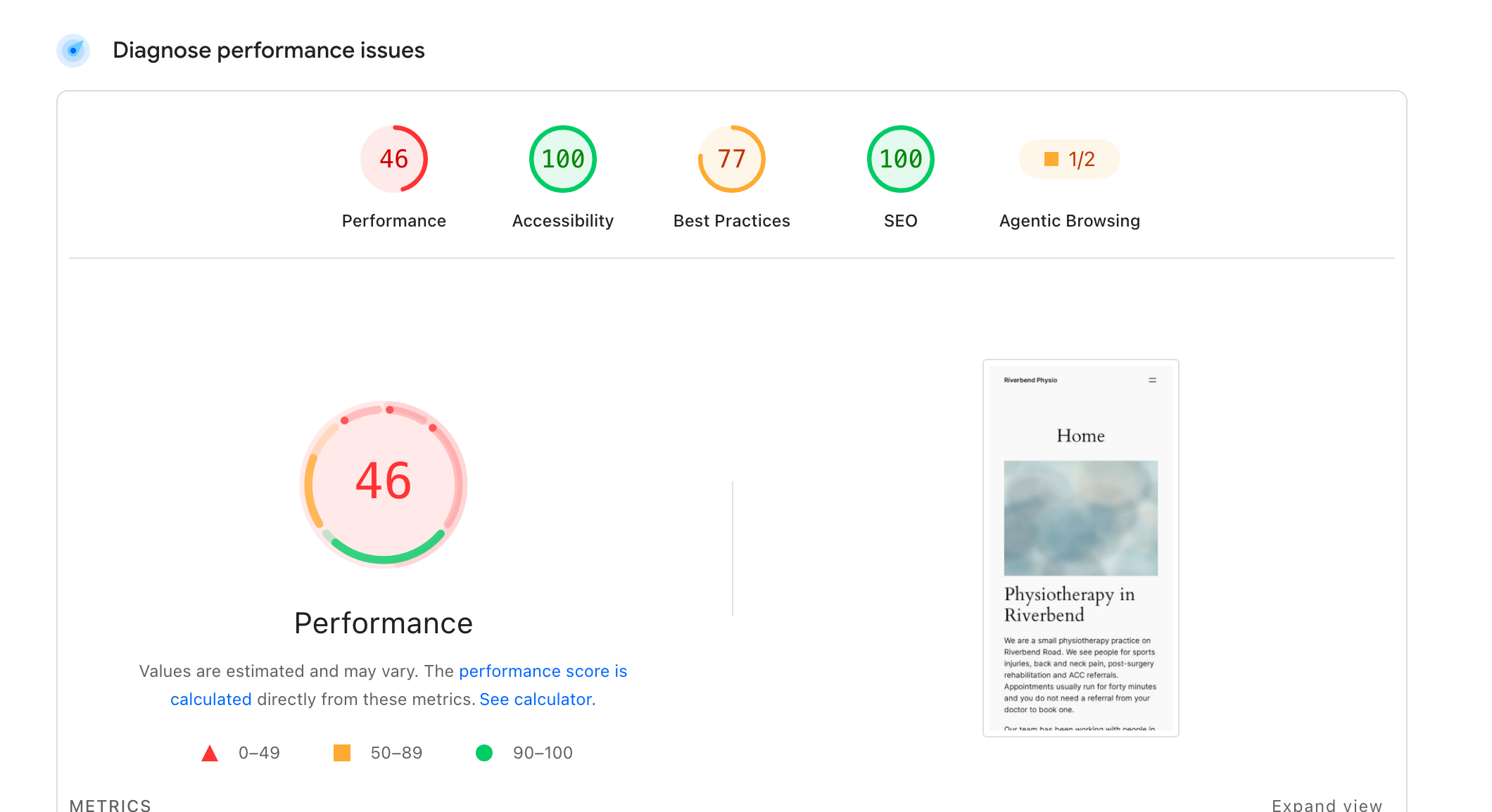1492x812 pixels.
Task: Open the Riverbend Physio page screenshot thumbnail
Action: (1081, 548)
